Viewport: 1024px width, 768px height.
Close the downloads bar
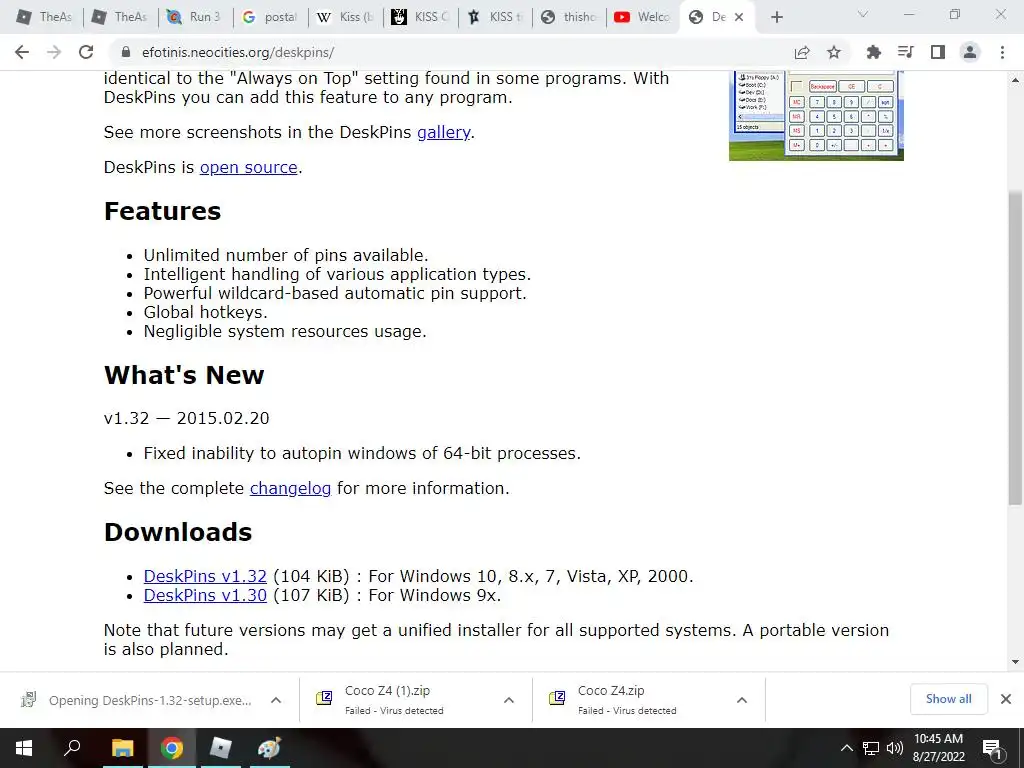point(1006,699)
